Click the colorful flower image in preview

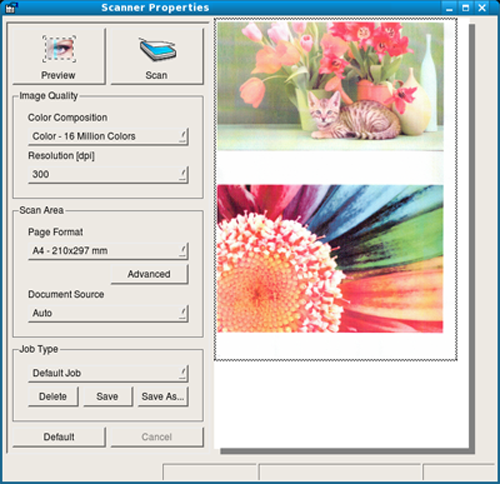(330, 259)
